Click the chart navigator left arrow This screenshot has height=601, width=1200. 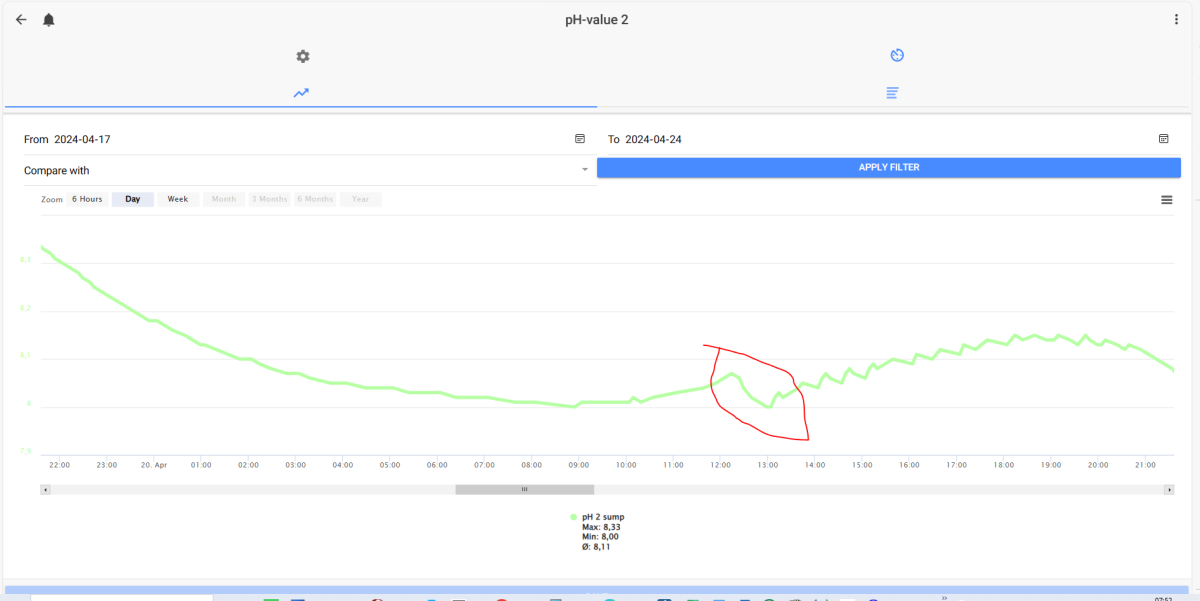(x=44, y=490)
